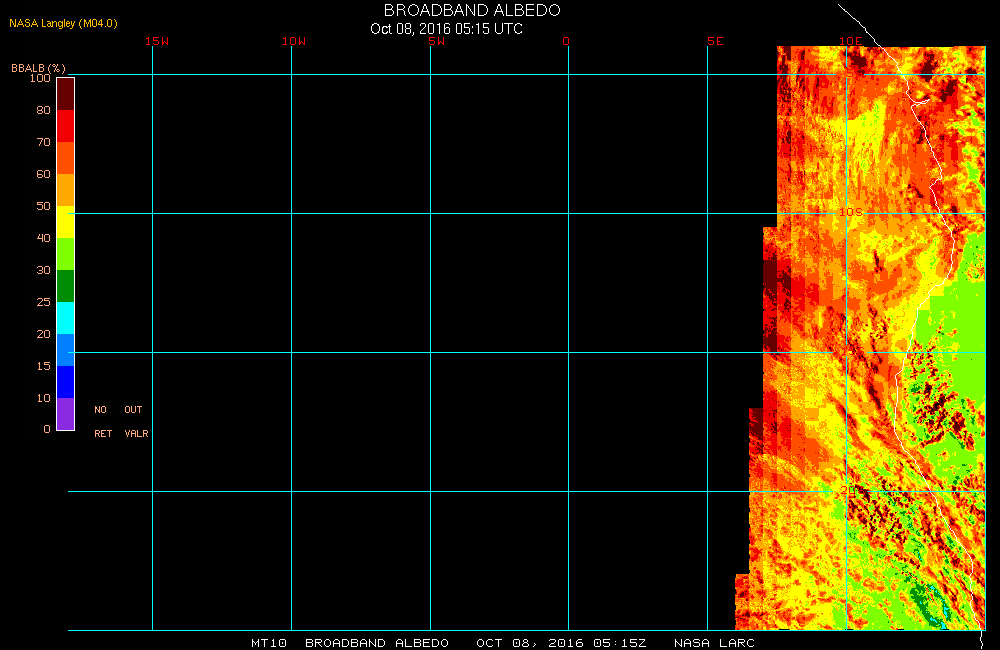Click the 0 degree longitude label
The image size is (1000, 650).
click(x=567, y=41)
